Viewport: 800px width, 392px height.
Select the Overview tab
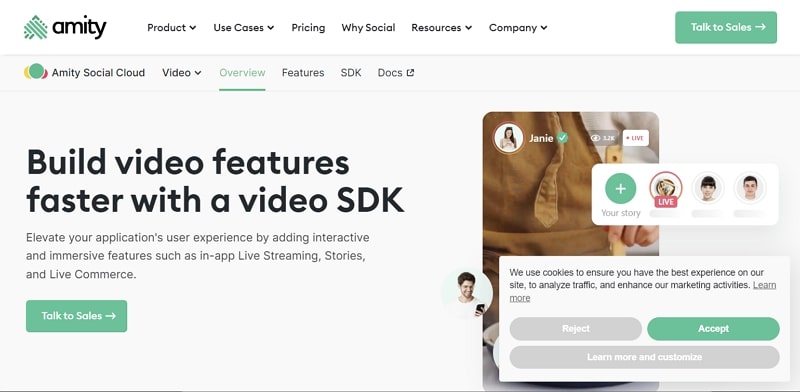pyautogui.click(x=242, y=72)
